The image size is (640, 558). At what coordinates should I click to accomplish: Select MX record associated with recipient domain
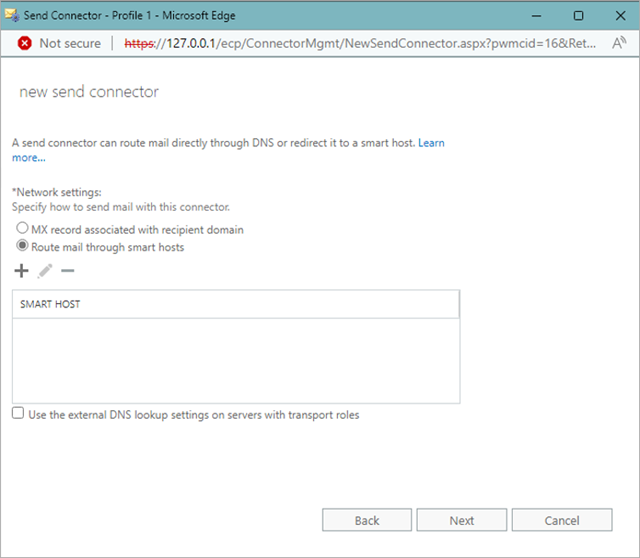click(x=22, y=229)
